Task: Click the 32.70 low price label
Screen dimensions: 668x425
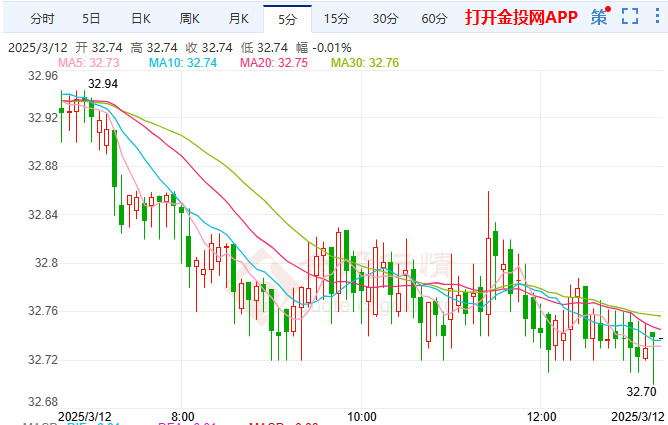Action: click(641, 391)
